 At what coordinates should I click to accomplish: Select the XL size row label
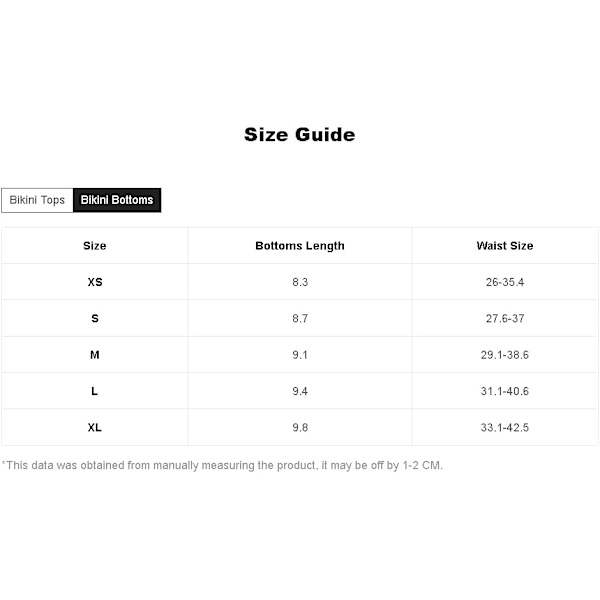tap(95, 427)
